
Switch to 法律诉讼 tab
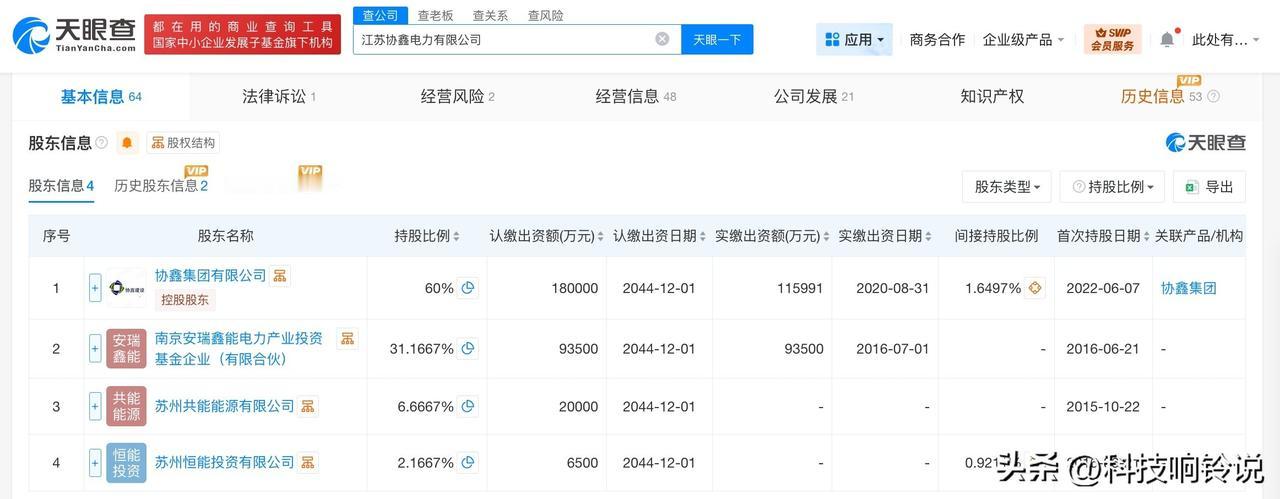(x=279, y=96)
